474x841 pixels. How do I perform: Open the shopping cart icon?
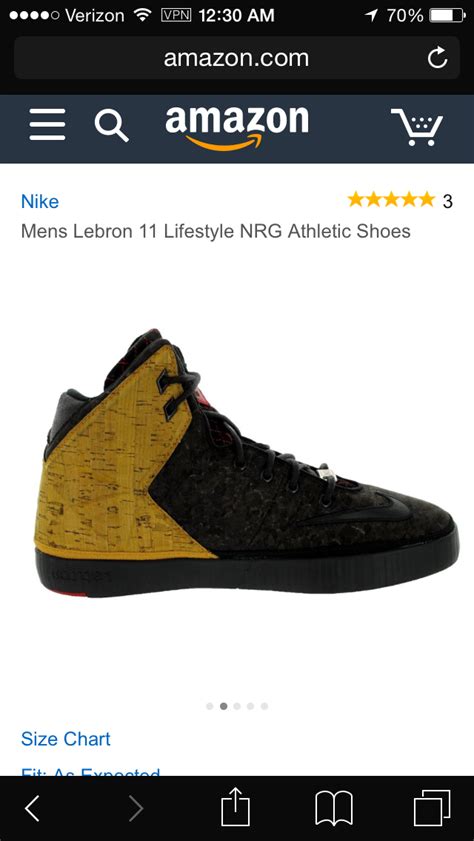pos(417,127)
